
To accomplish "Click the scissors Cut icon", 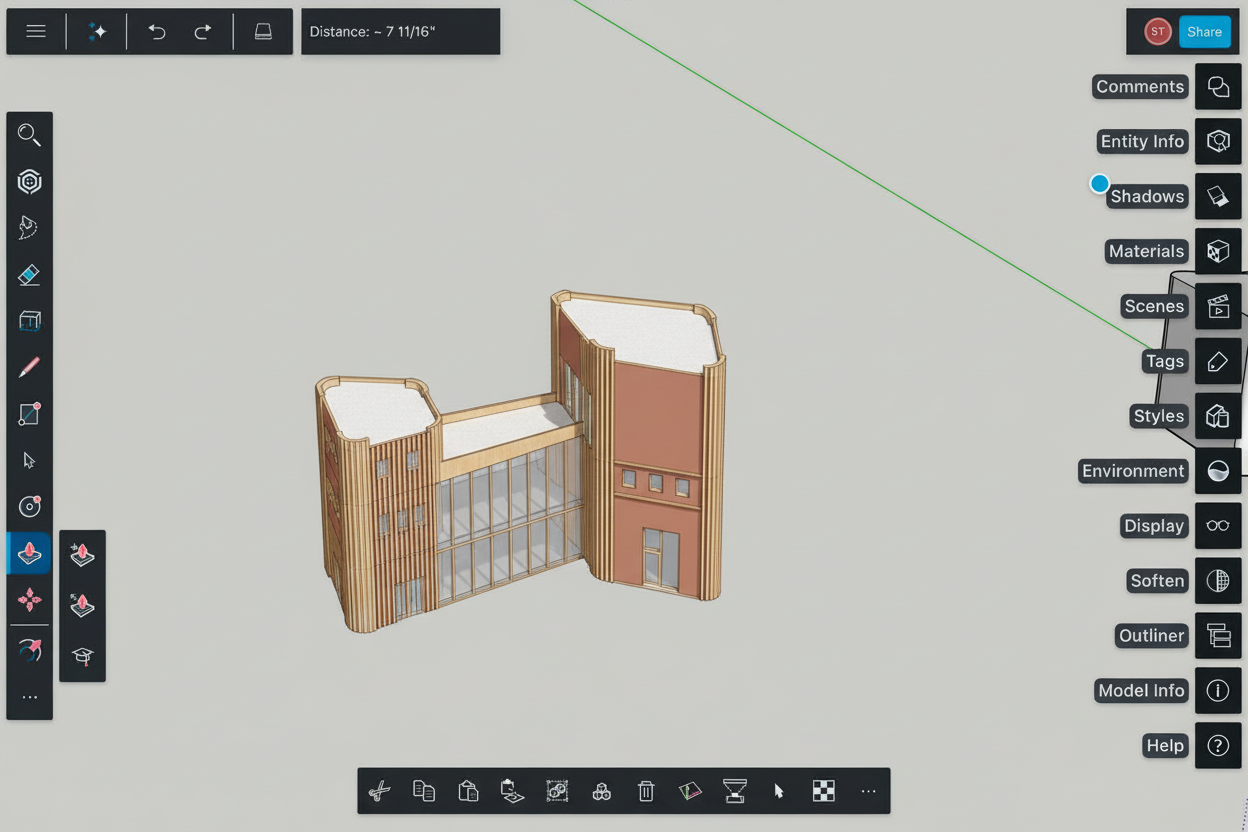I will click(379, 791).
